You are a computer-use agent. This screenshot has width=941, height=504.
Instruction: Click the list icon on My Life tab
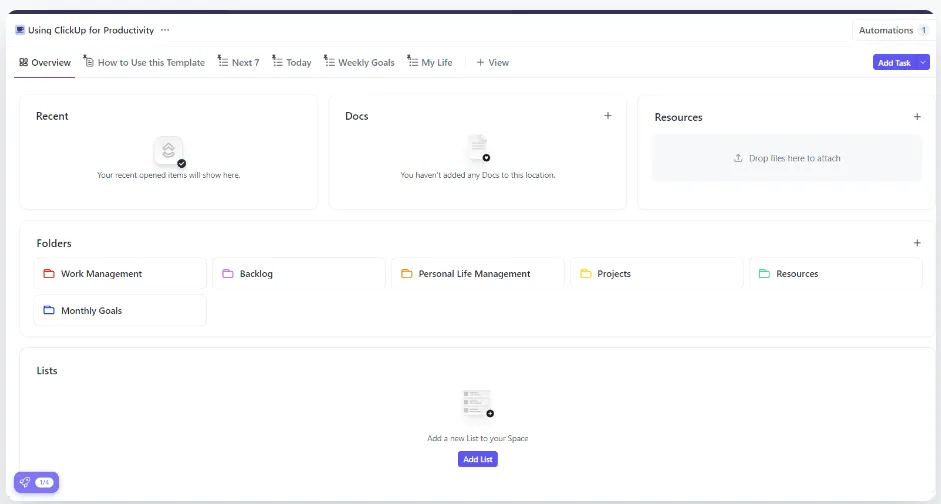click(412, 61)
